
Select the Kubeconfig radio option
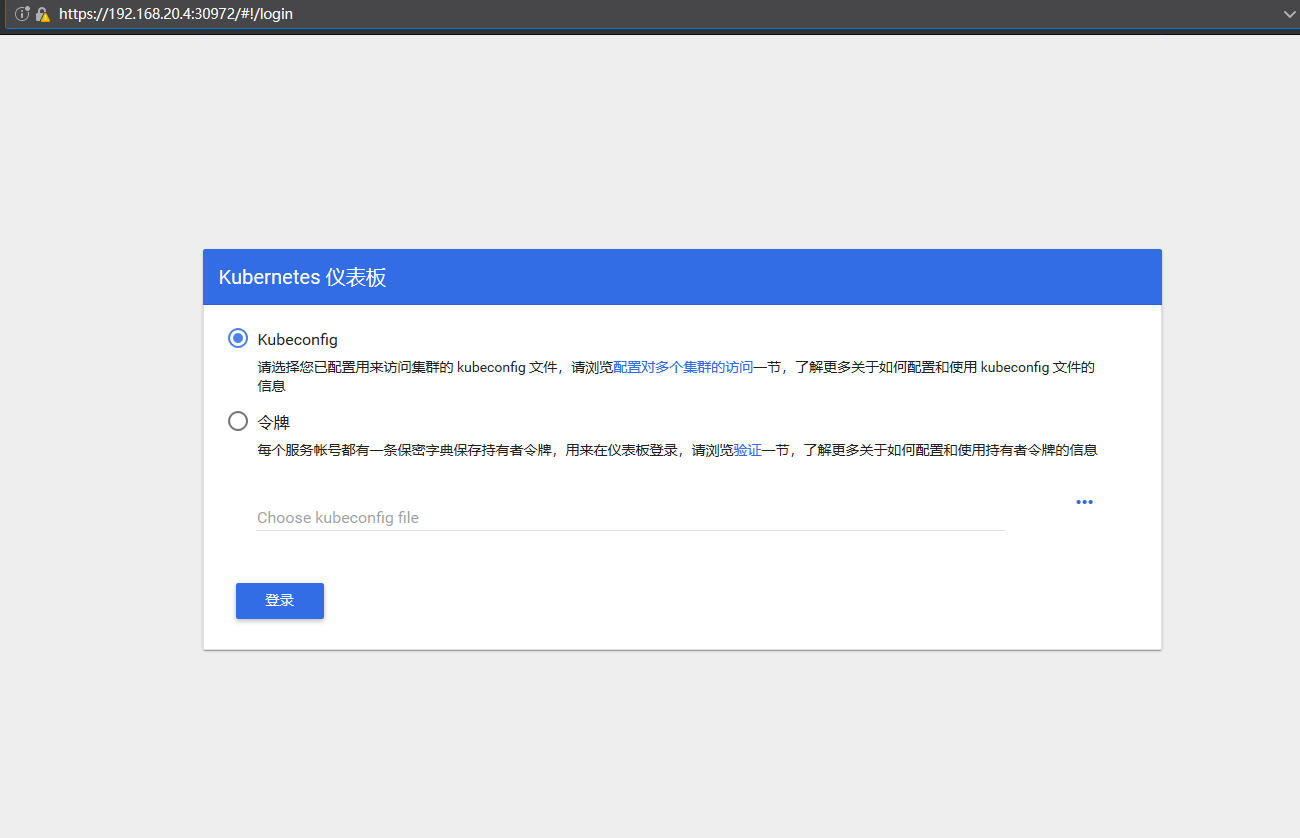238,338
